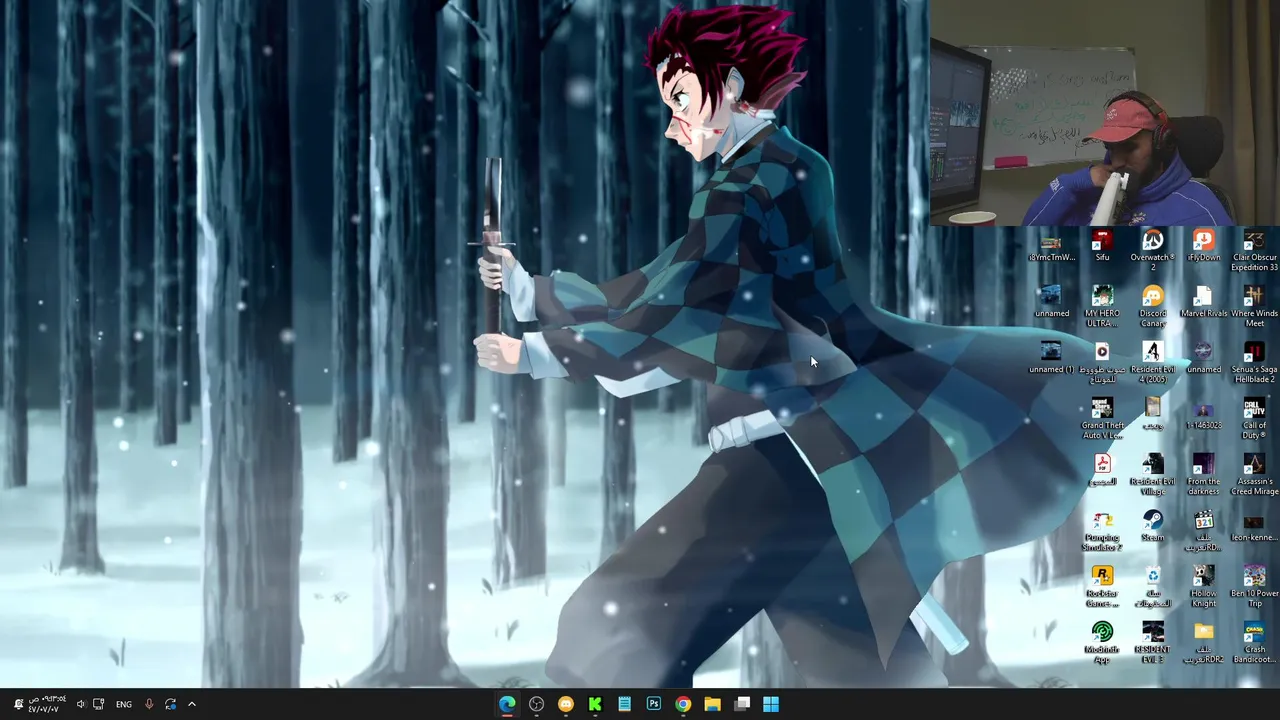Select the Marvel Rivals shortcut
This screenshot has height=720, width=1280.
pyautogui.click(x=1203, y=303)
